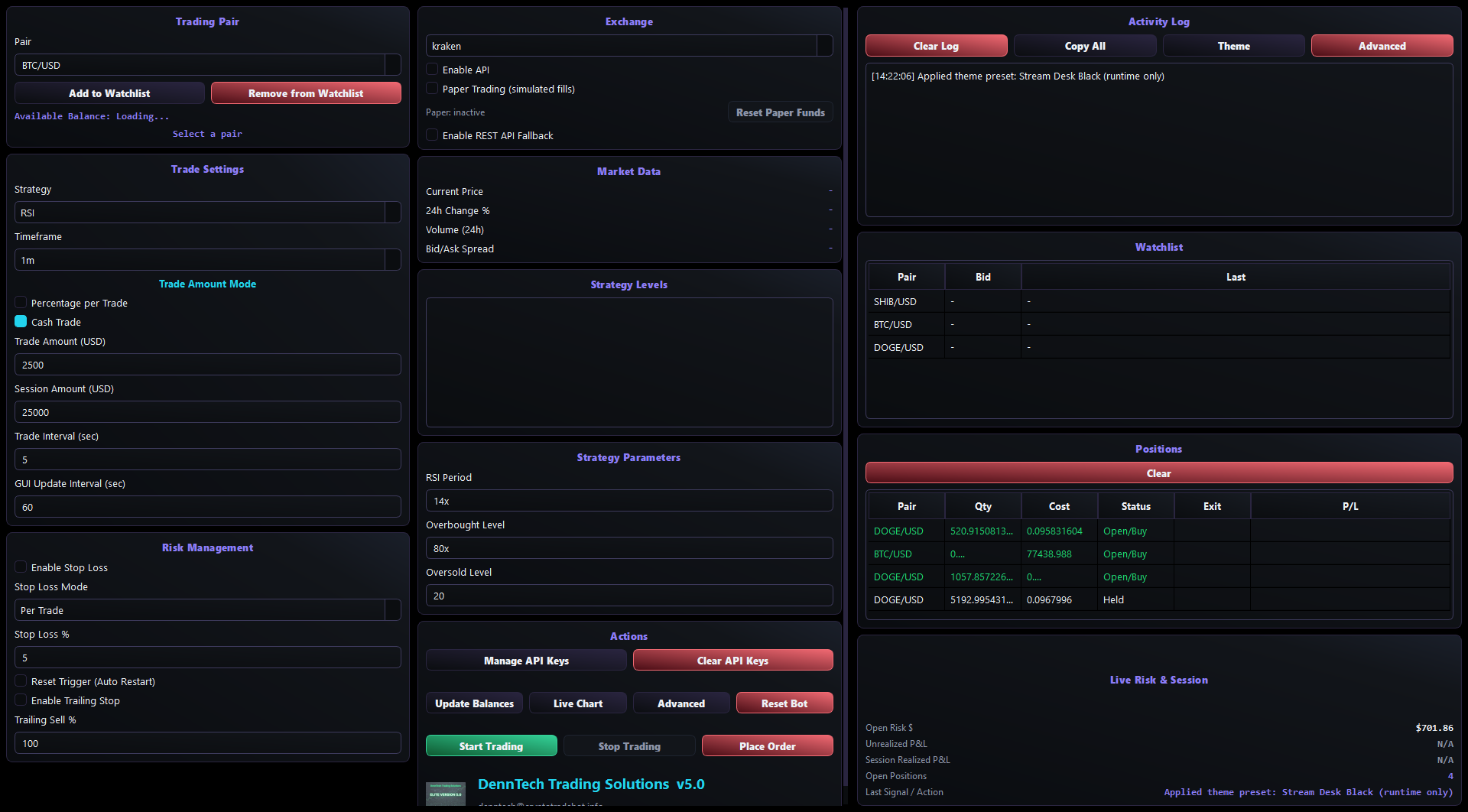Start Trading with green button
This screenshot has width=1468, height=812.
click(491, 746)
